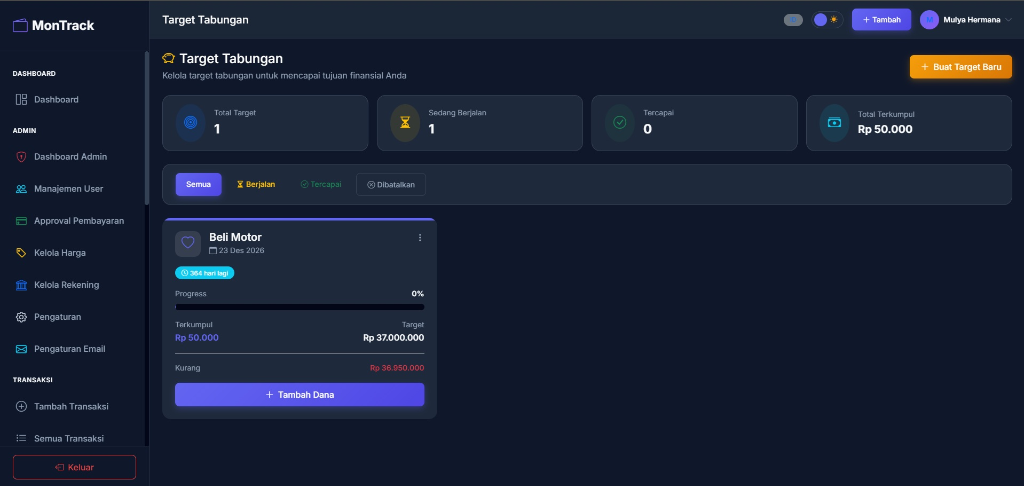The image size is (1024, 486).
Task: Select the Semua filter tab
Action: point(198,185)
